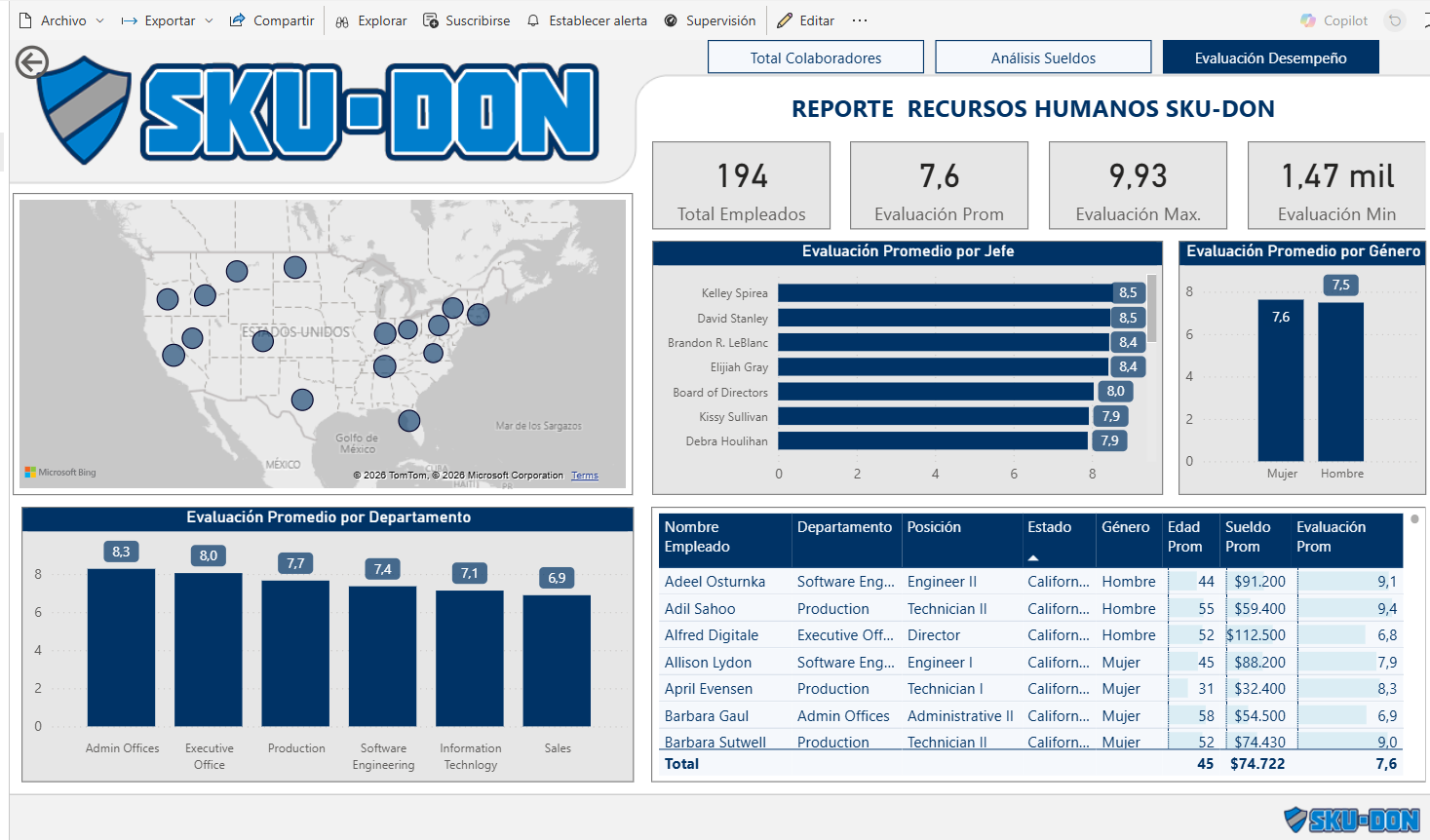Click the Suscribirse subscribe icon
The width and height of the screenshot is (1430, 840).
tap(431, 20)
